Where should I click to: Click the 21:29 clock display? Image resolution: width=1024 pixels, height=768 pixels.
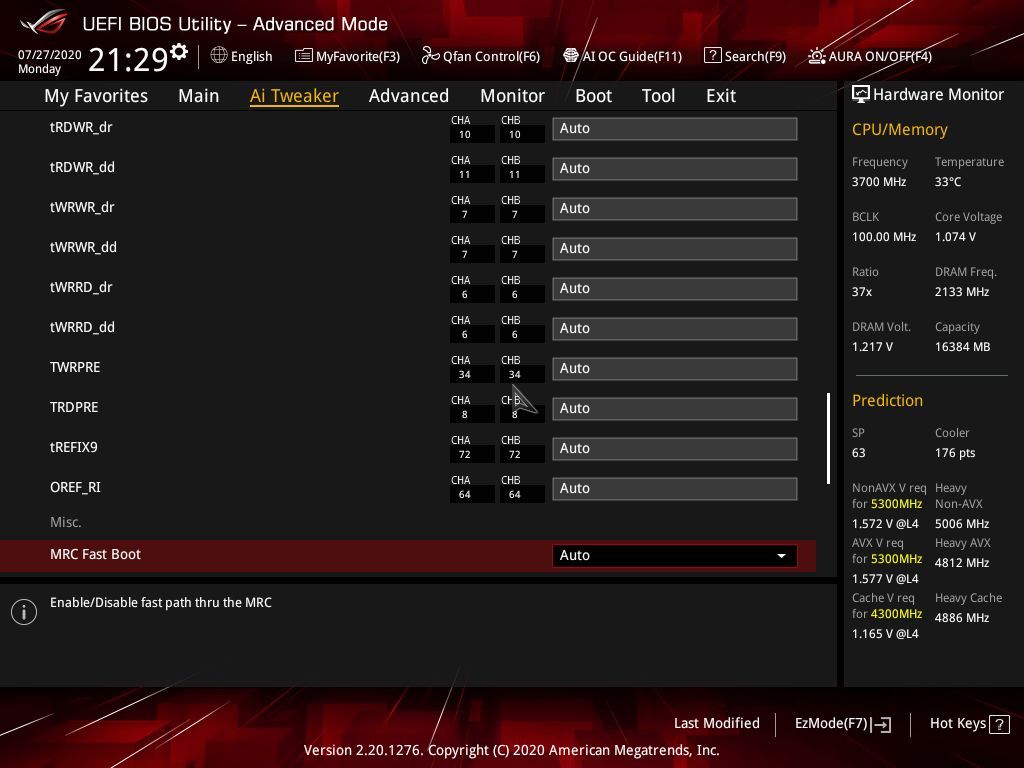pos(129,59)
